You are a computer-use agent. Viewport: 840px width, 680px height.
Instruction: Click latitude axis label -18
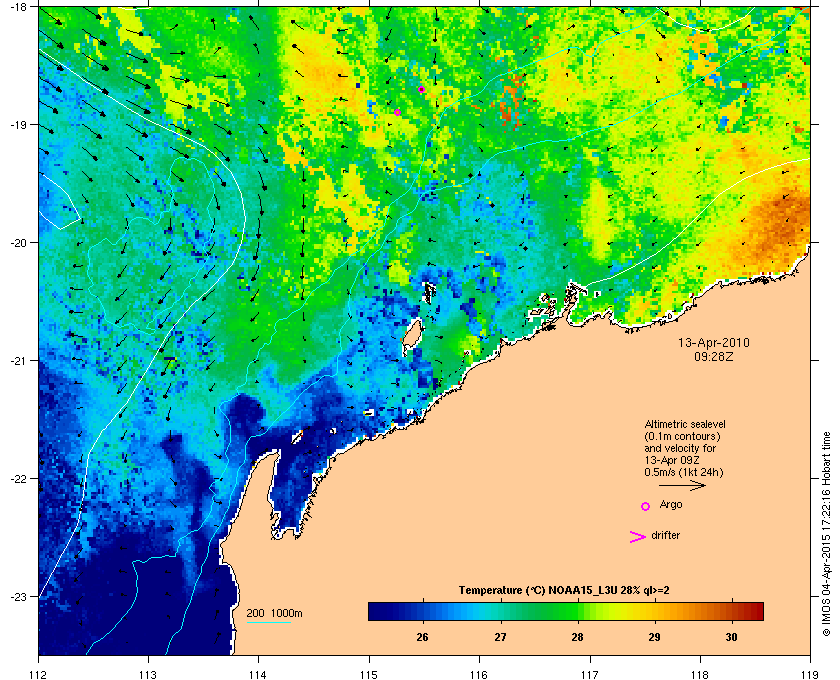point(19,7)
